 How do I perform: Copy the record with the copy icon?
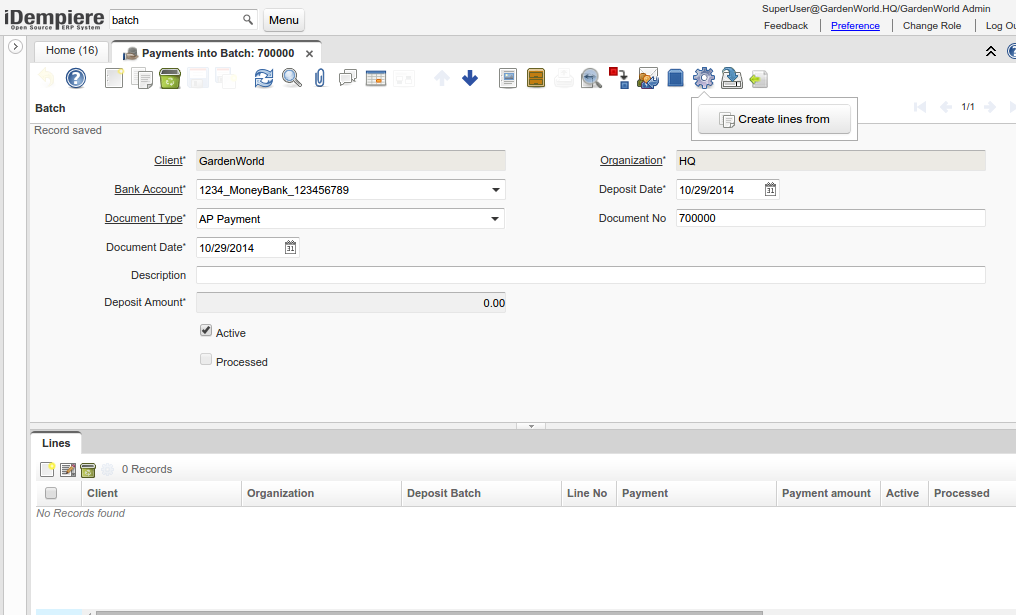[141, 78]
